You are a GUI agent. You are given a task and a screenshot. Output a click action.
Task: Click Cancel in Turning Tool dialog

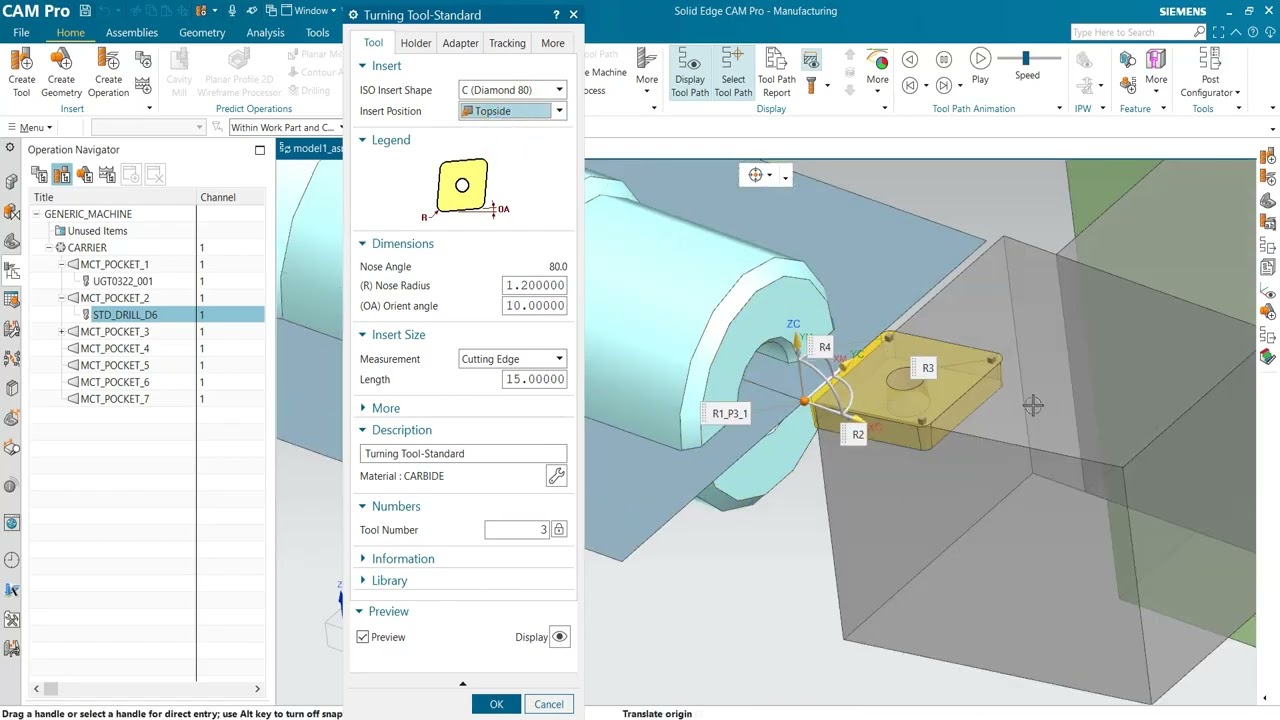coord(549,704)
